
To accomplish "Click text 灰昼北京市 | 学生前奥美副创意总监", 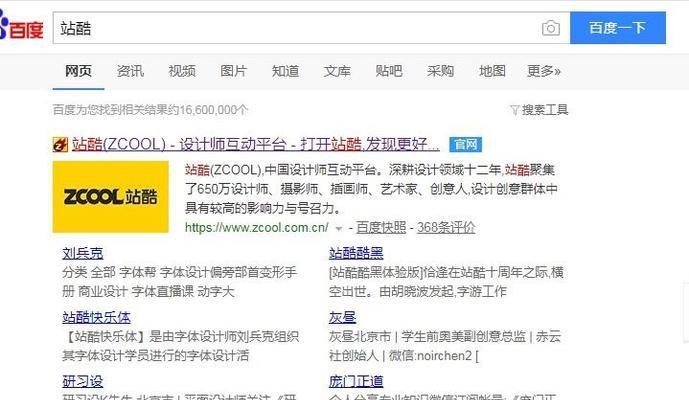I will click(427, 337).
